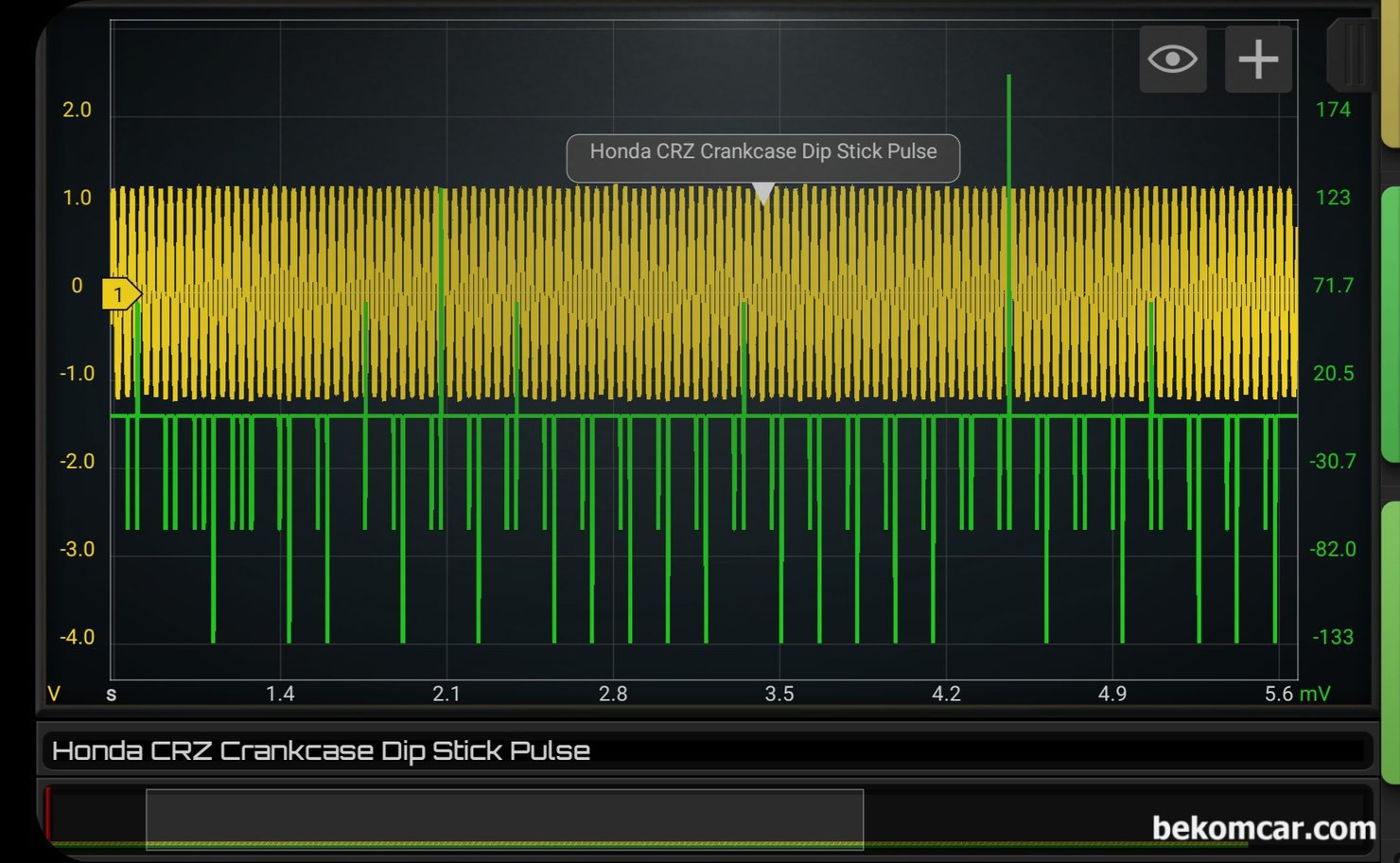Click the 3.5 second time axis label

pos(779,694)
